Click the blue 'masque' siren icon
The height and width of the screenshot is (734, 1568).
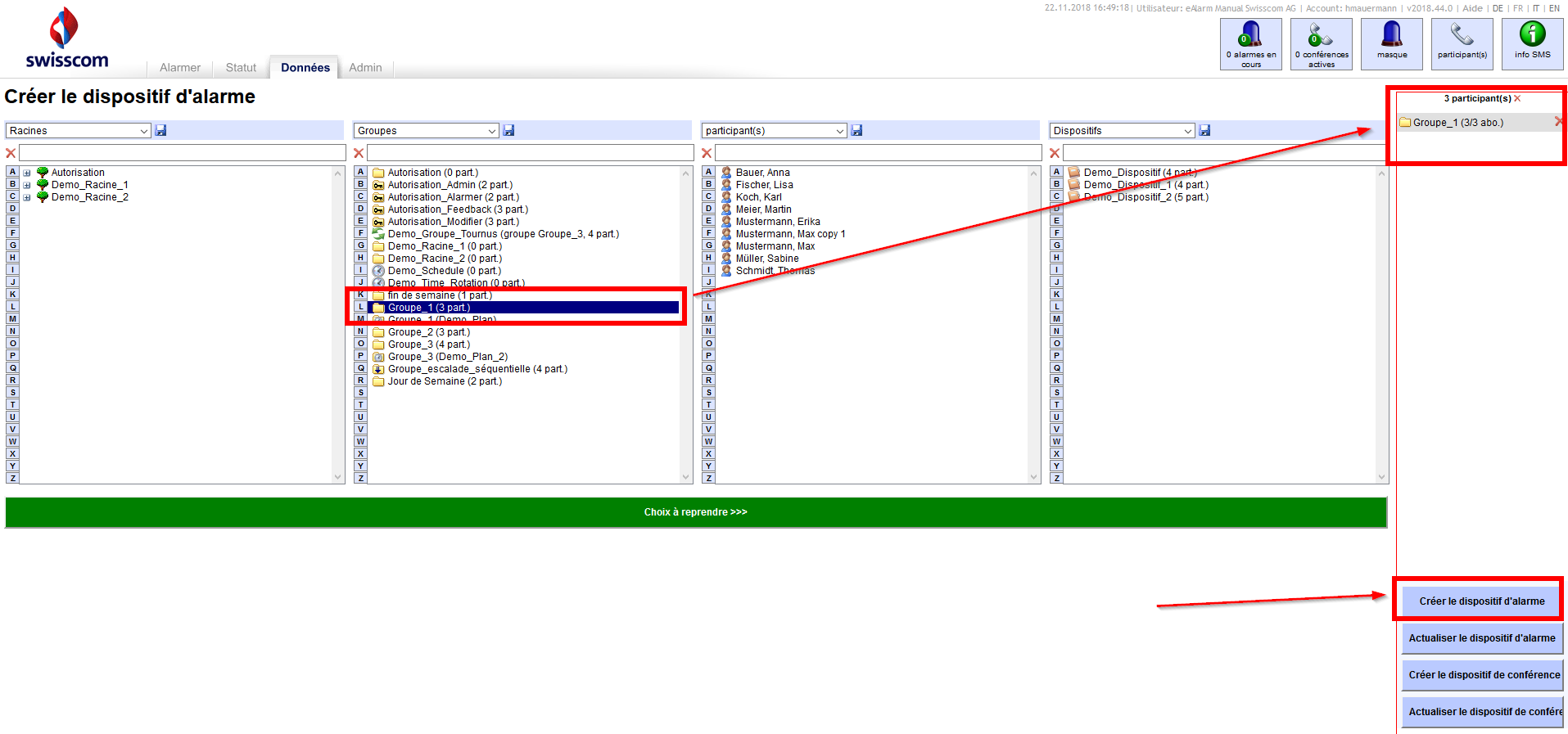click(1391, 43)
